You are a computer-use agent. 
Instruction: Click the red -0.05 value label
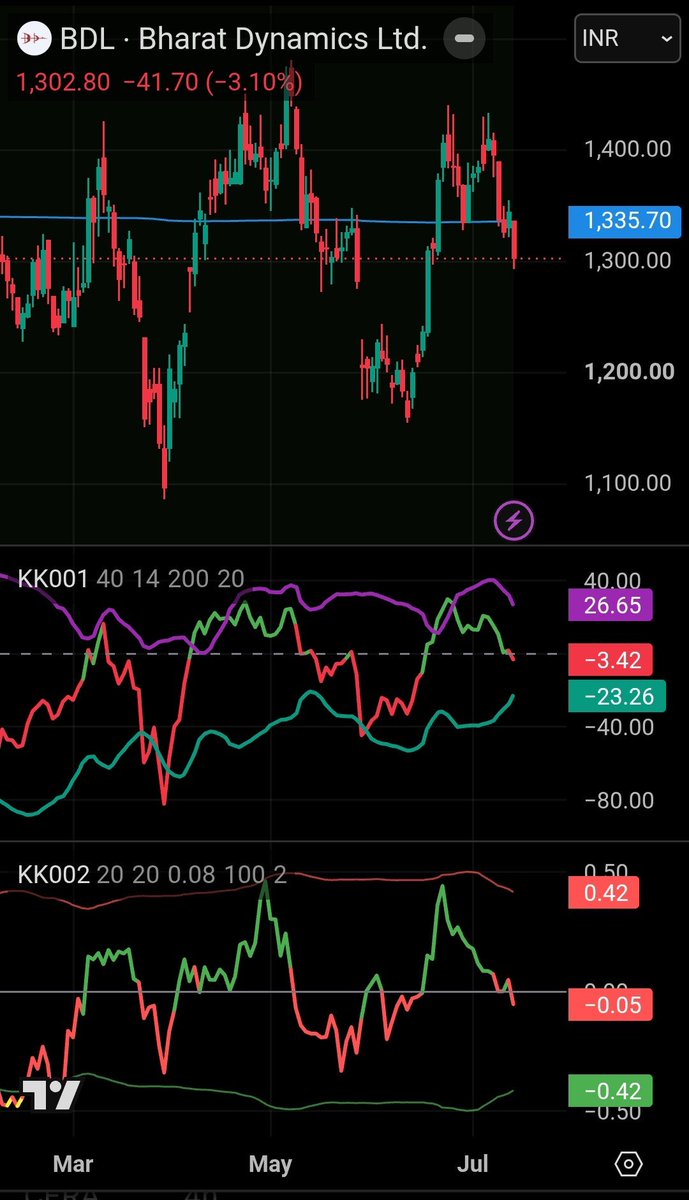610,1005
